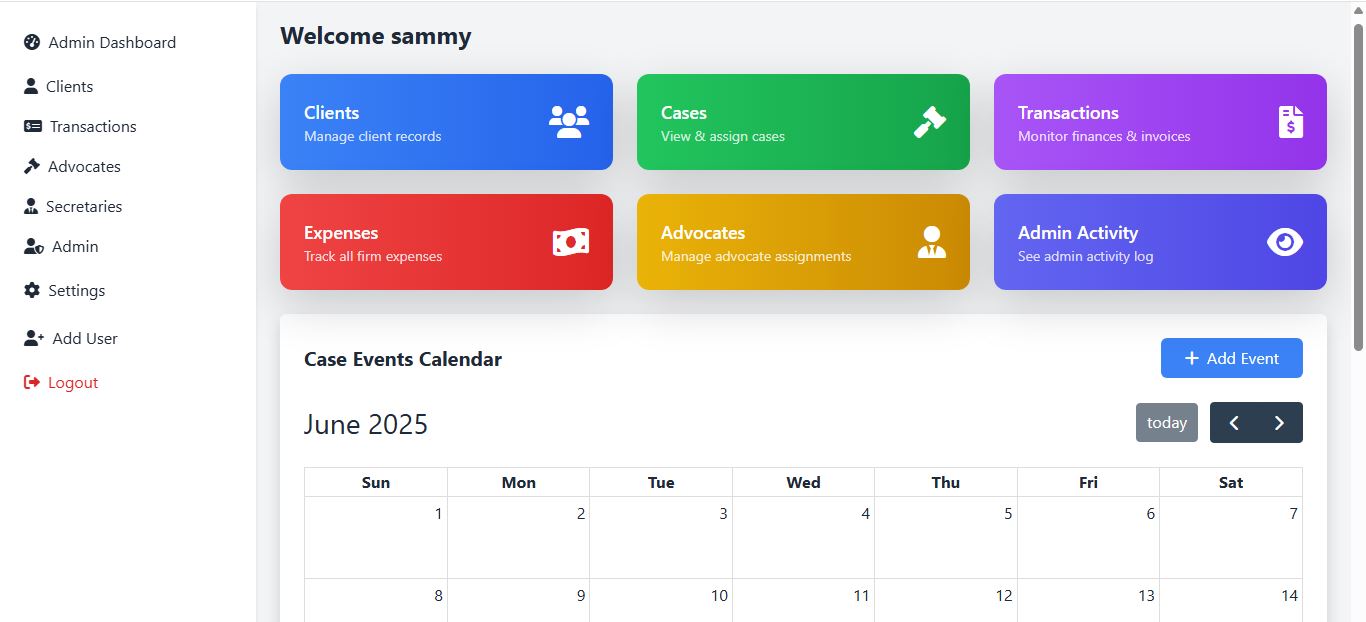This screenshot has height=622, width=1366.
Task: Click the page's vertical scrollbar
Action: coord(1358,190)
